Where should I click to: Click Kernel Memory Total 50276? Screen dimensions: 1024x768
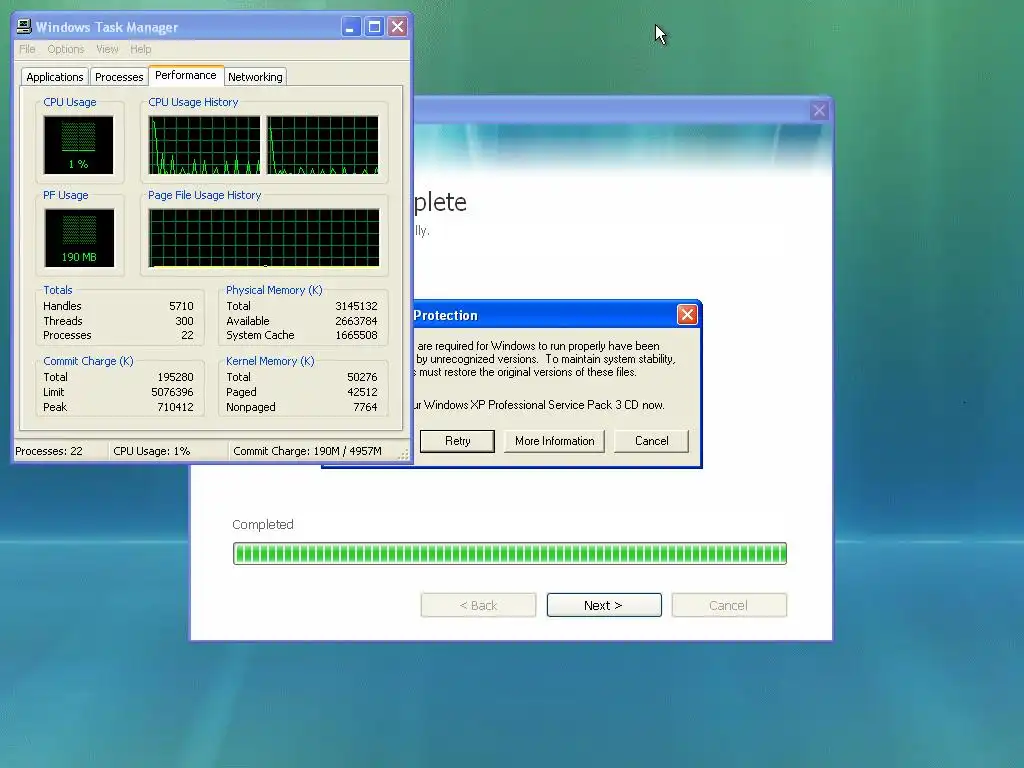pos(362,377)
